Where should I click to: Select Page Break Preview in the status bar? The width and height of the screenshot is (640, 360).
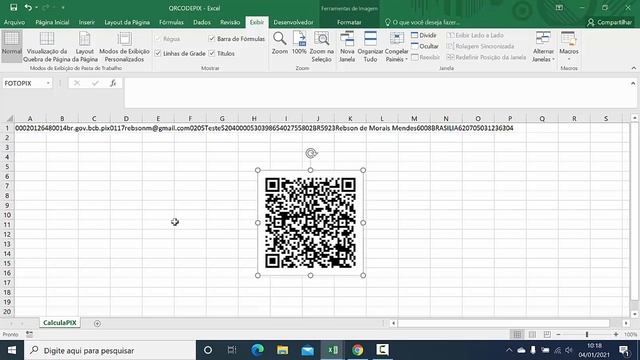(547, 334)
